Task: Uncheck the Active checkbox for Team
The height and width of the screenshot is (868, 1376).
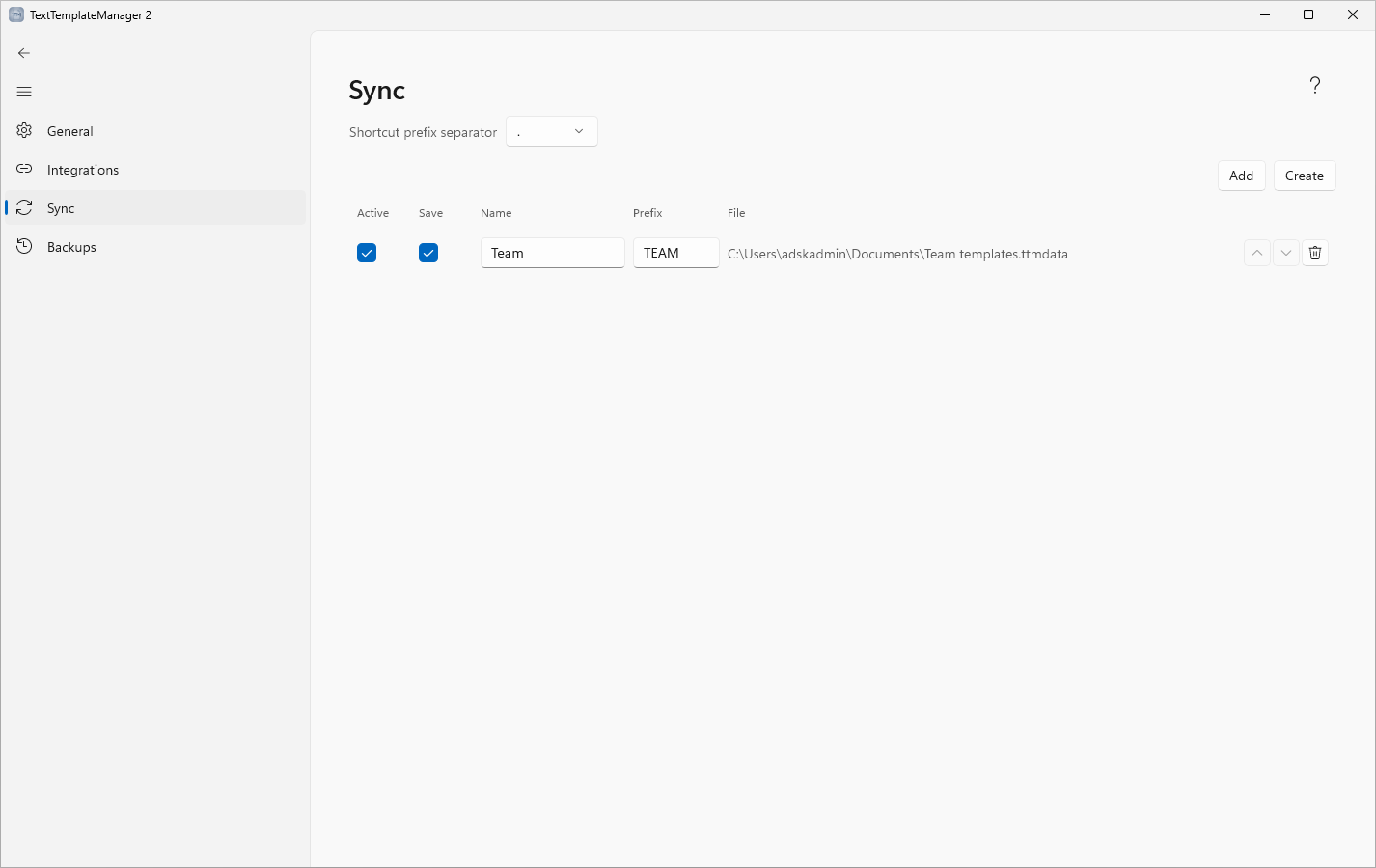Action: coord(367,253)
